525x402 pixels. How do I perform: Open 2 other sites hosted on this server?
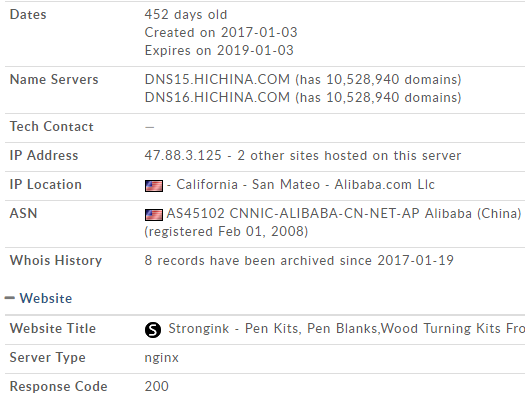click(349, 156)
